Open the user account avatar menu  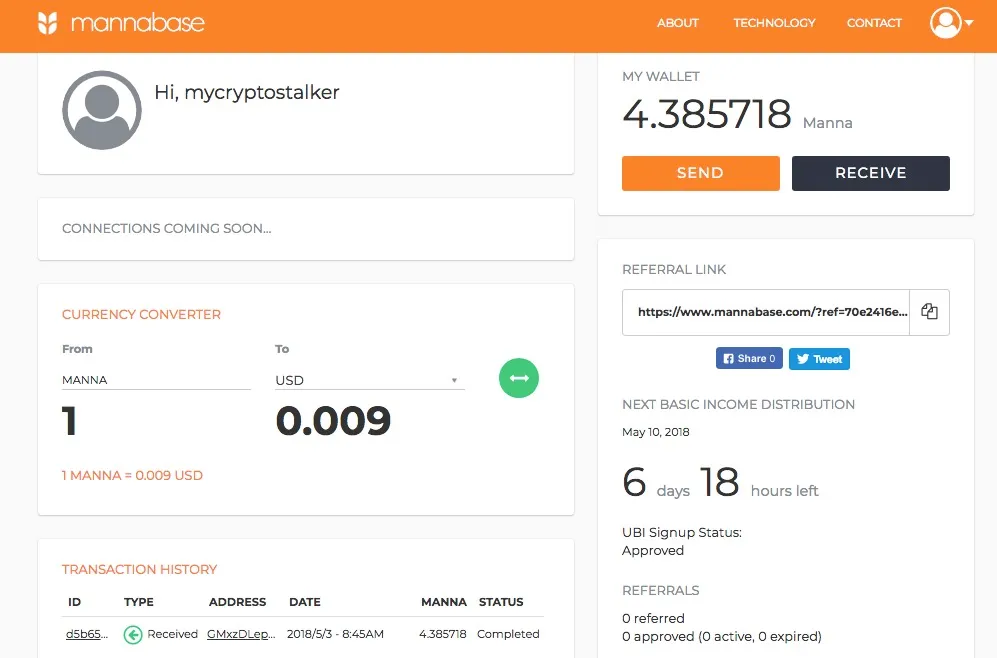click(x=945, y=23)
